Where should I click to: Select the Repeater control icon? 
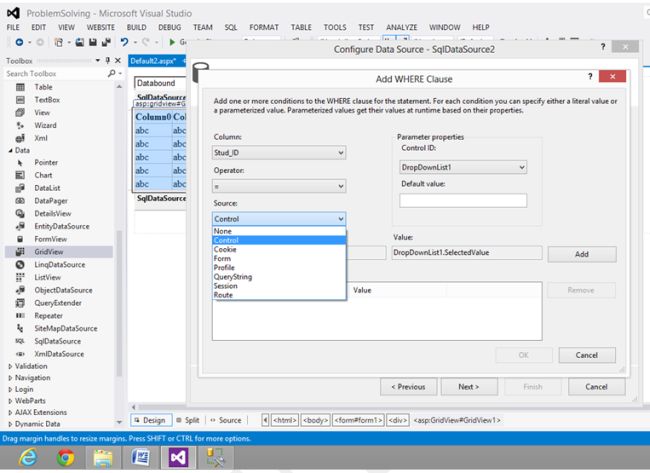coord(20,316)
